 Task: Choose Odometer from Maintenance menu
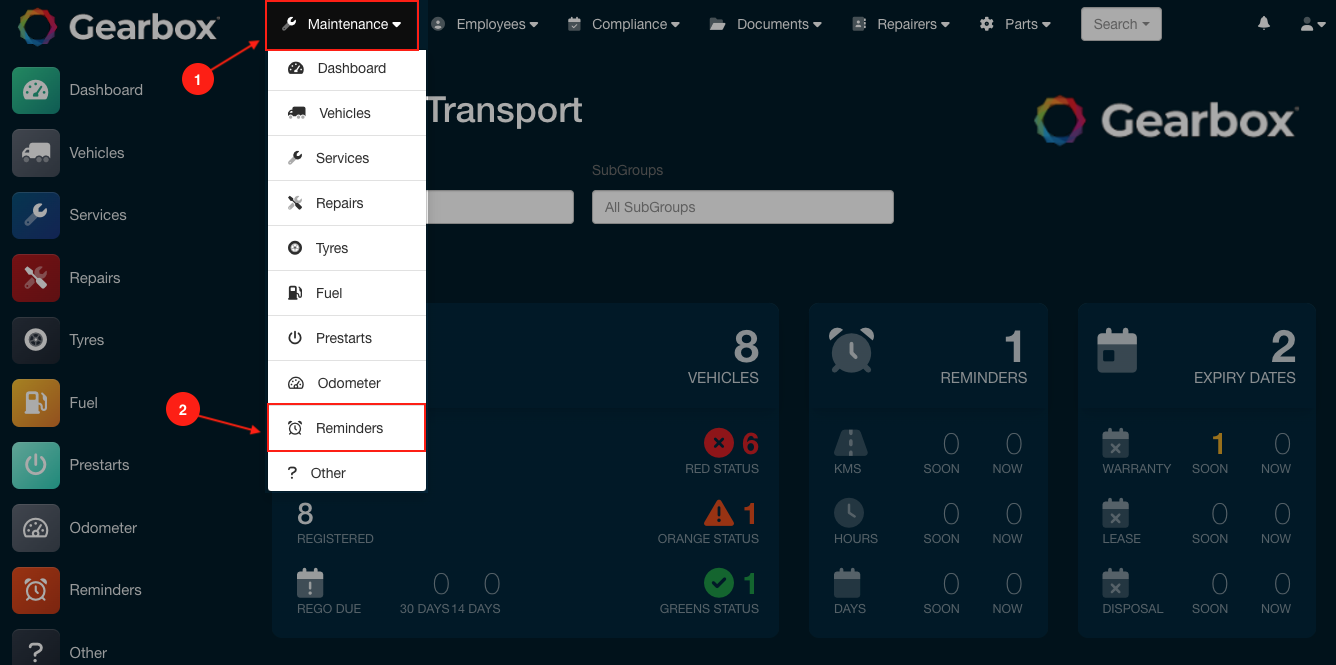[347, 383]
